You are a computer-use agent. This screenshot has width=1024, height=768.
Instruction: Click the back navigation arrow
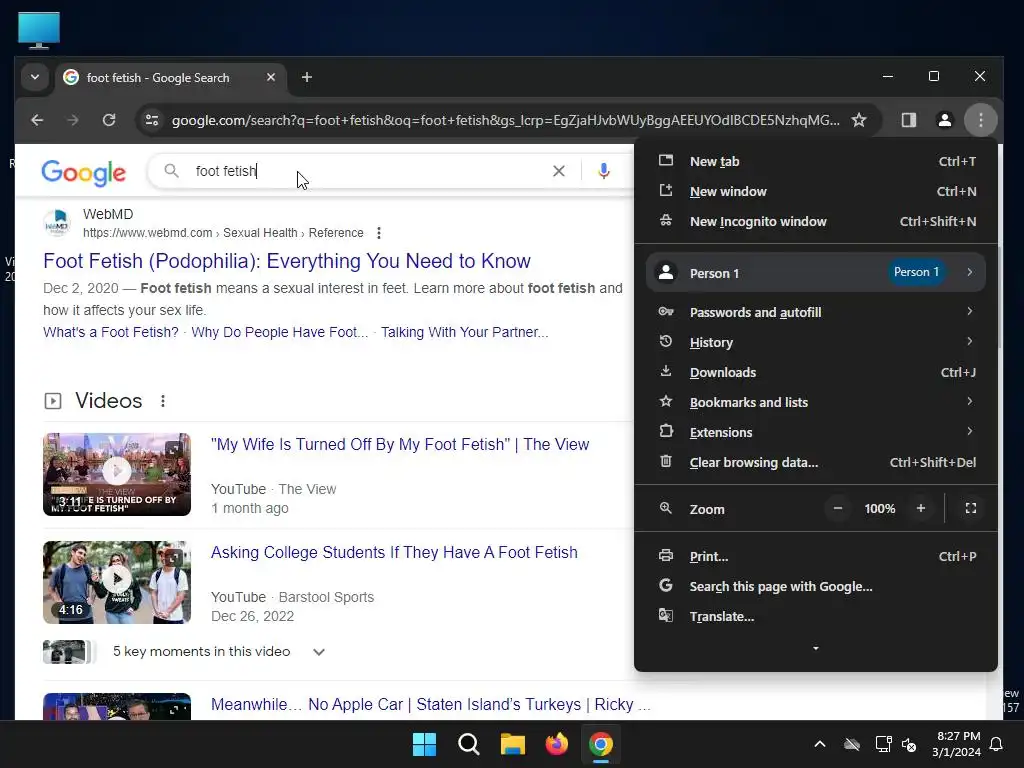coord(37,120)
